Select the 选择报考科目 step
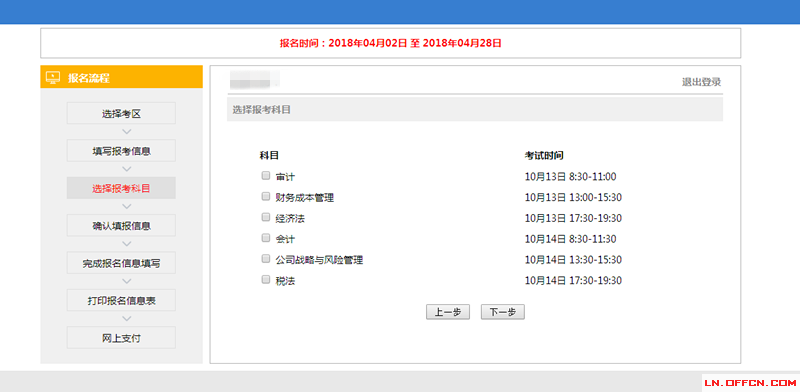 point(121,188)
